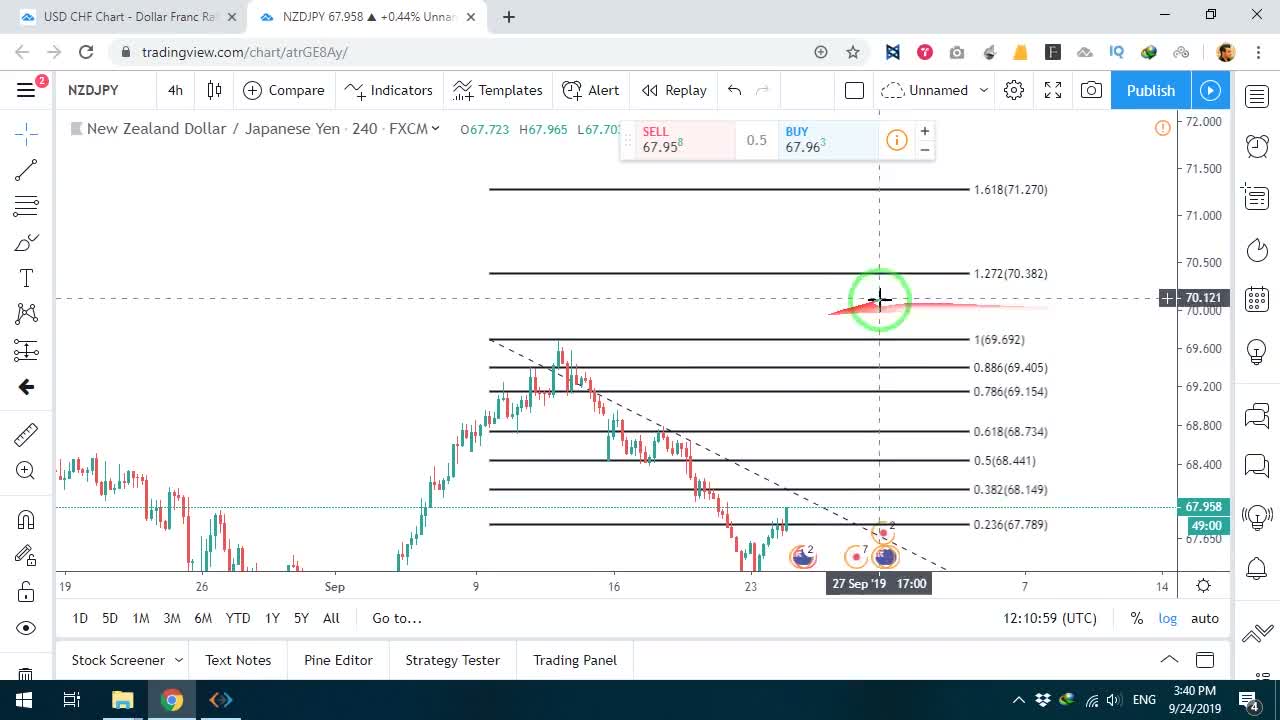Hide all drawings with eye icon
Screen dimensions: 1280x720
[27, 628]
